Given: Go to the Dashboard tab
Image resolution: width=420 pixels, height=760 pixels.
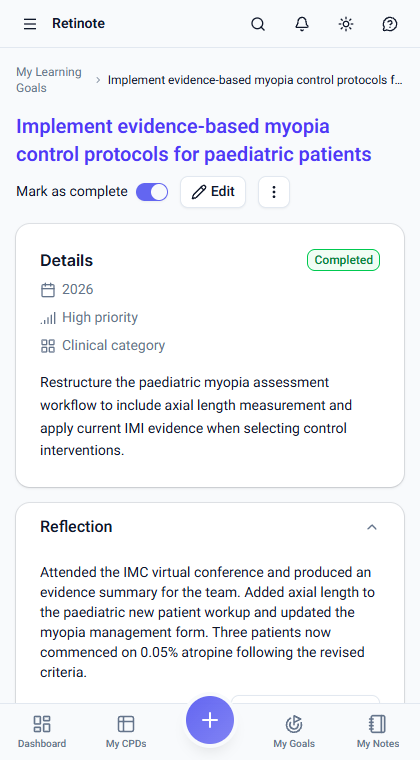Looking at the screenshot, I should pyautogui.click(x=42, y=731).
